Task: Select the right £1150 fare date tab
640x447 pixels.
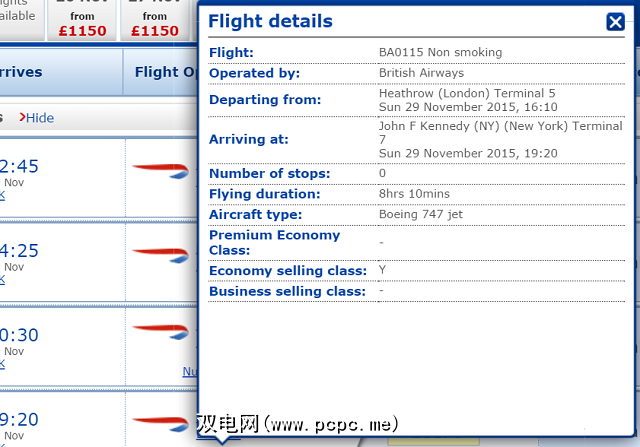Action: pos(155,22)
